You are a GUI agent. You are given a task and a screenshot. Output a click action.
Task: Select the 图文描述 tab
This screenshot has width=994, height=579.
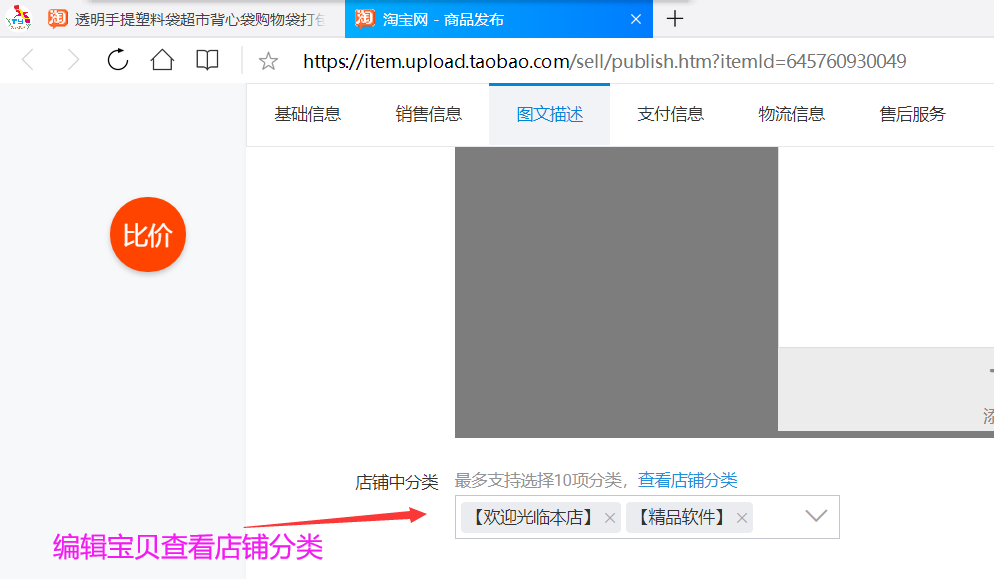pyautogui.click(x=549, y=114)
